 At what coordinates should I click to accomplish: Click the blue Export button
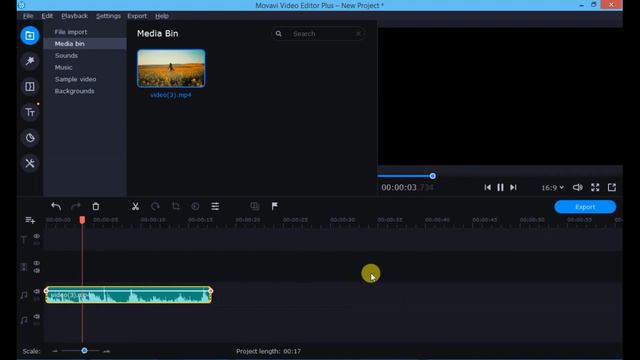[585, 207]
